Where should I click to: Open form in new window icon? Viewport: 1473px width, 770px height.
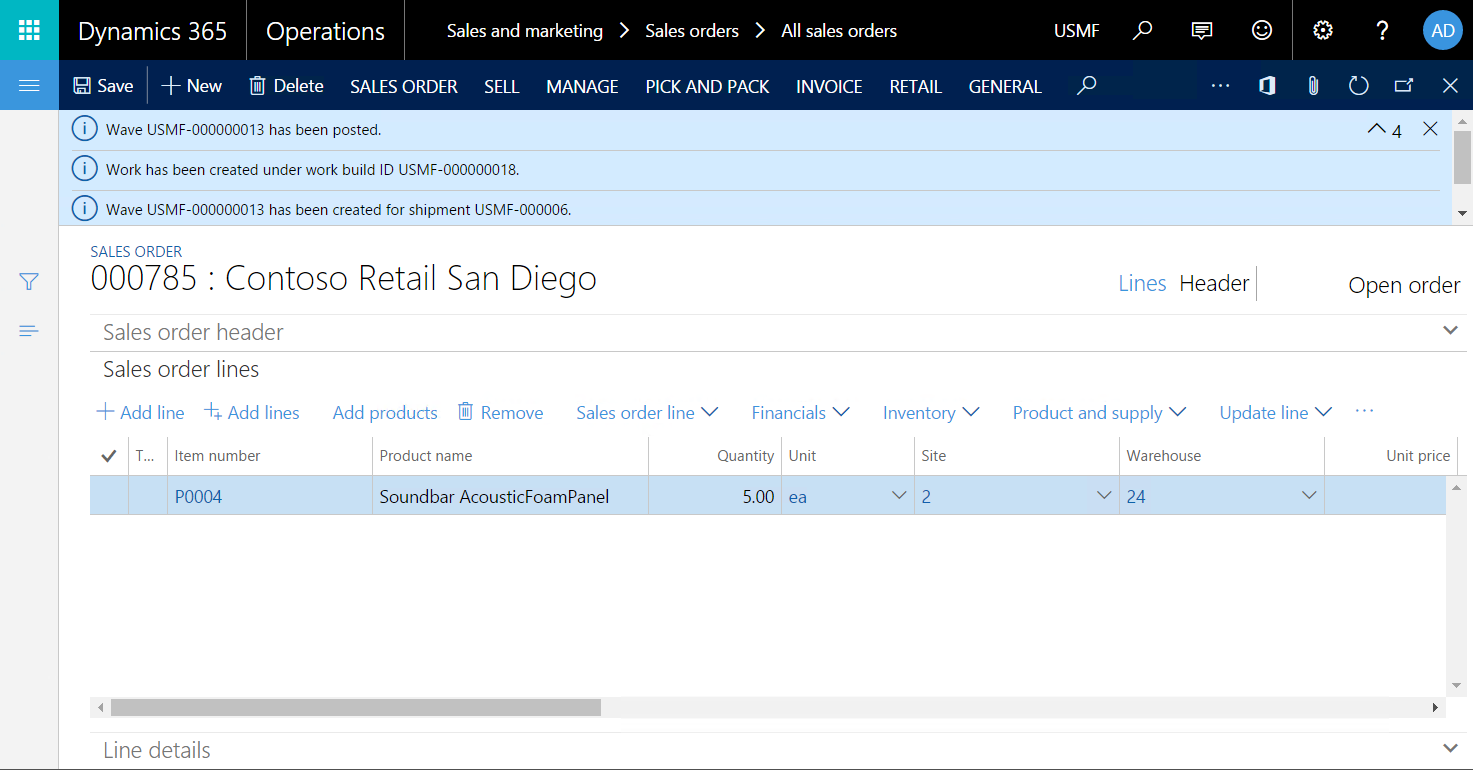[x=1404, y=86]
